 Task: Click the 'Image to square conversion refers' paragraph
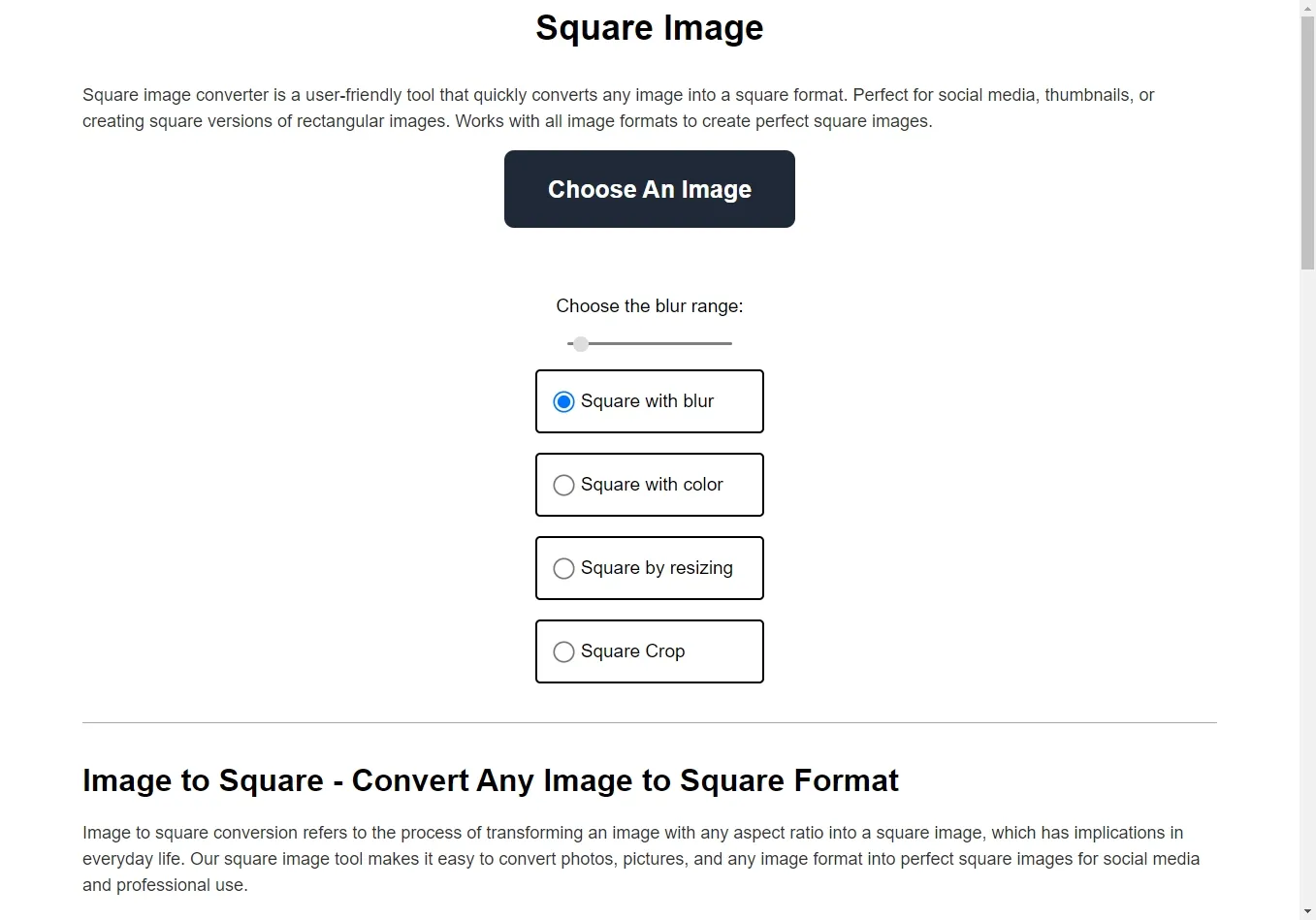pyautogui.click(x=641, y=858)
